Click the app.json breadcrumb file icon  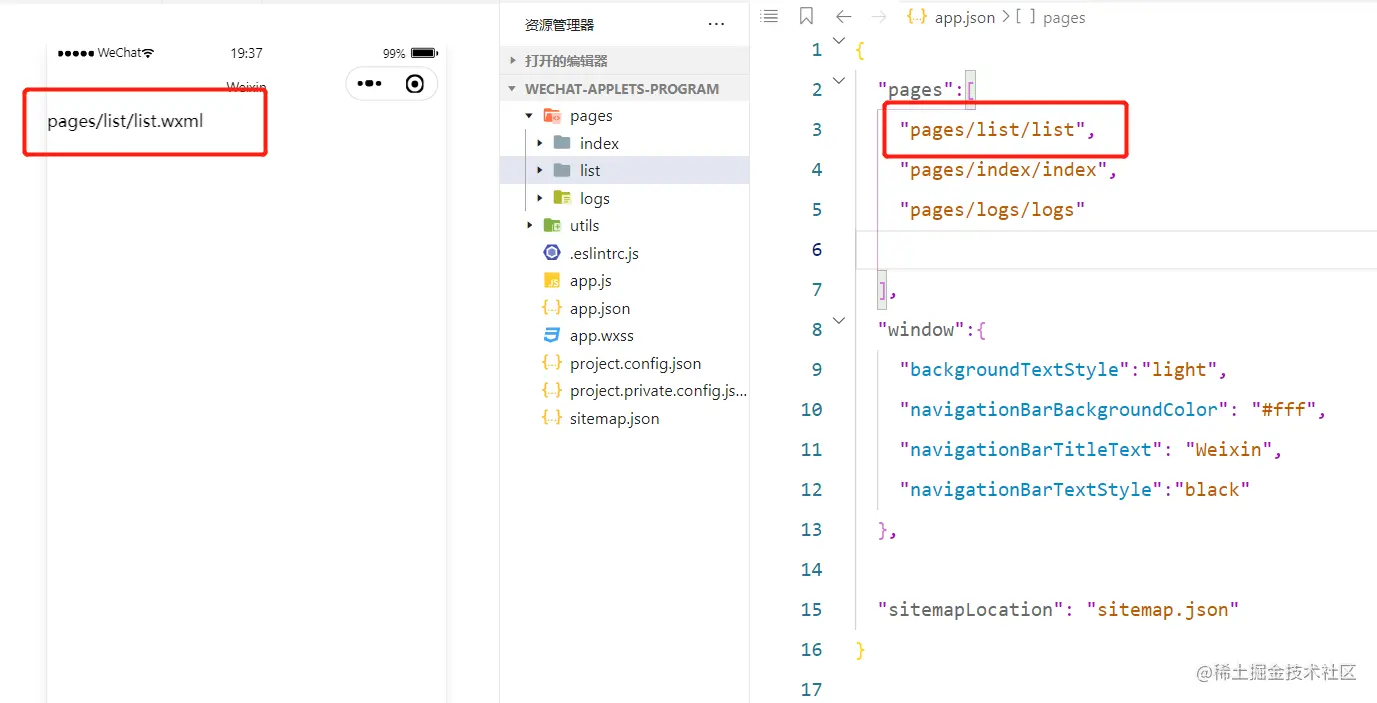click(x=915, y=17)
